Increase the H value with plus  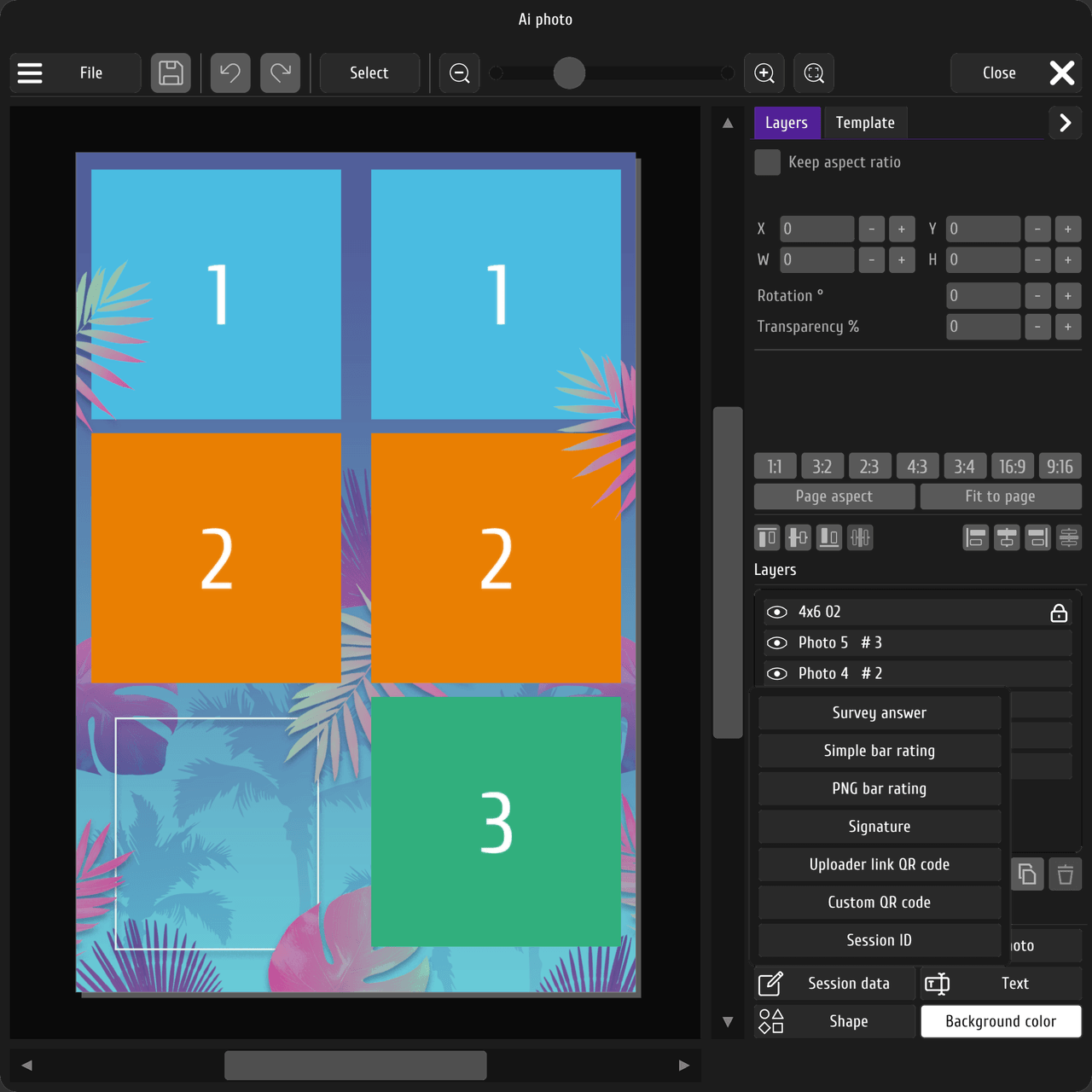(x=1068, y=259)
